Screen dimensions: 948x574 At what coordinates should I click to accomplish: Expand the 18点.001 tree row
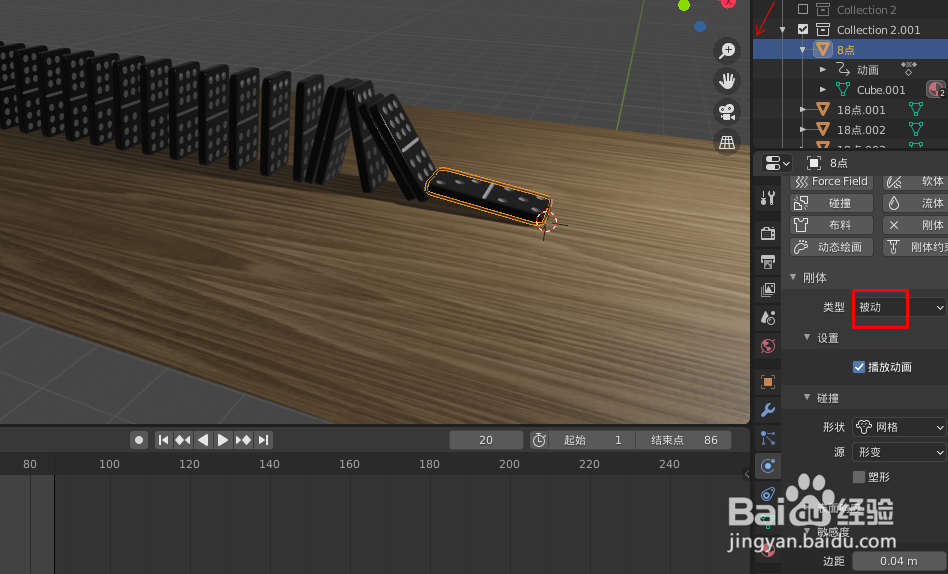coord(803,109)
